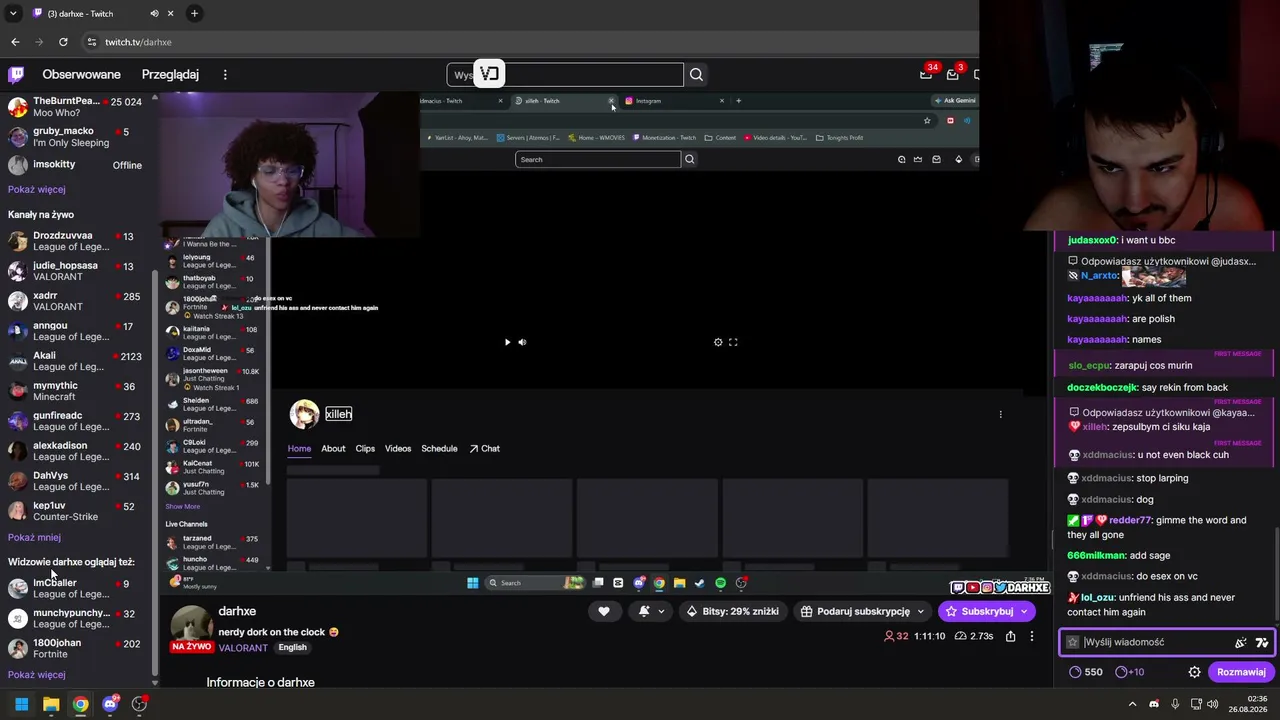
Task: Click Pokaż więcej under followed channels
Action: pos(37,189)
